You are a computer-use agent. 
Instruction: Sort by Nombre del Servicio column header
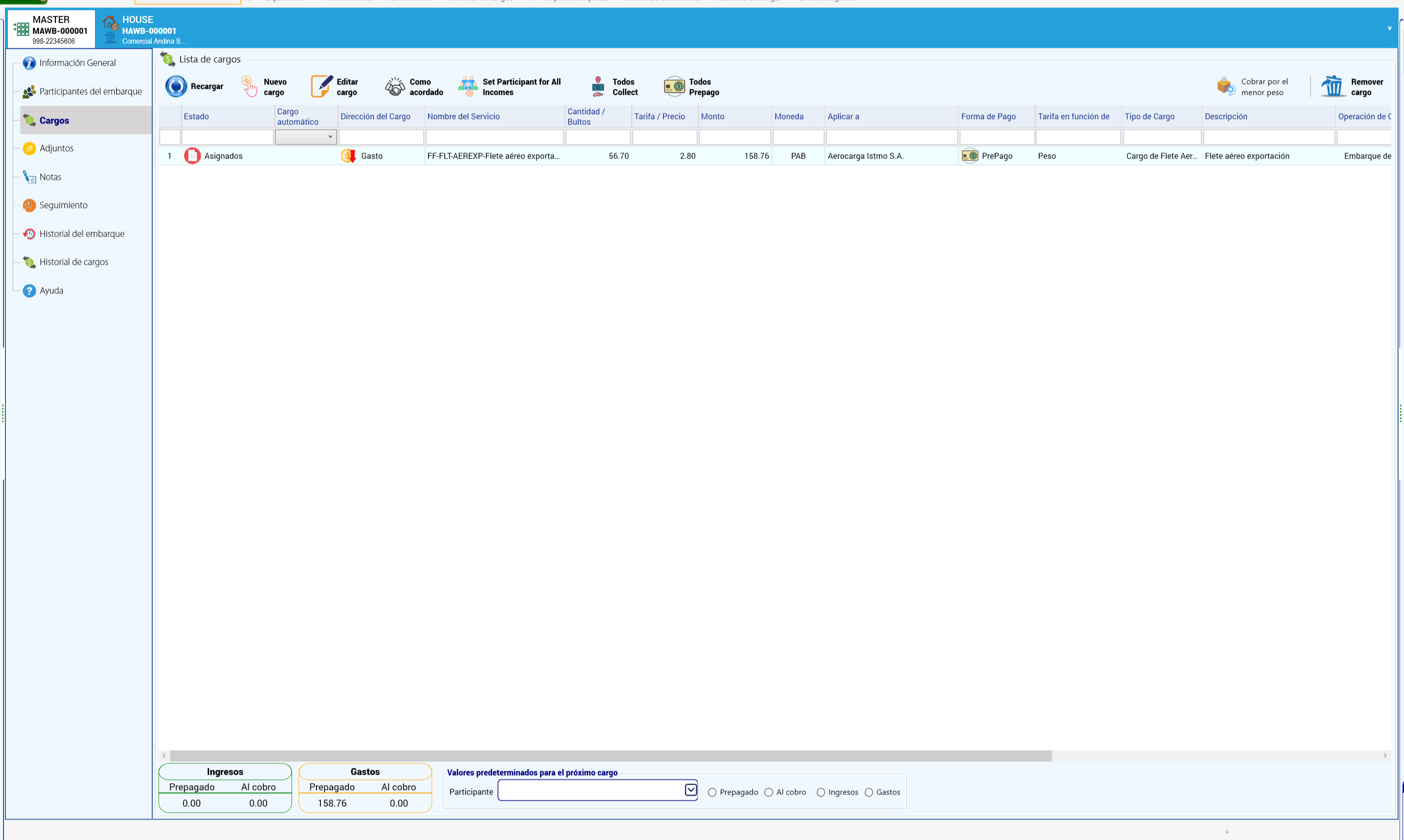(x=494, y=116)
